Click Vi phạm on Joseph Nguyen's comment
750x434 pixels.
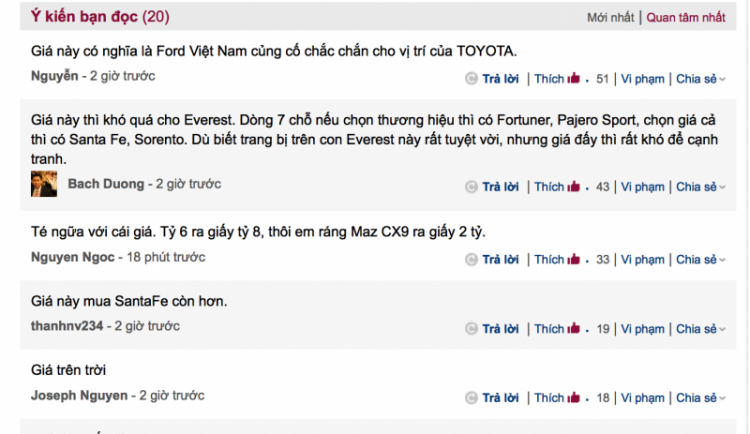(x=642, y=398)
